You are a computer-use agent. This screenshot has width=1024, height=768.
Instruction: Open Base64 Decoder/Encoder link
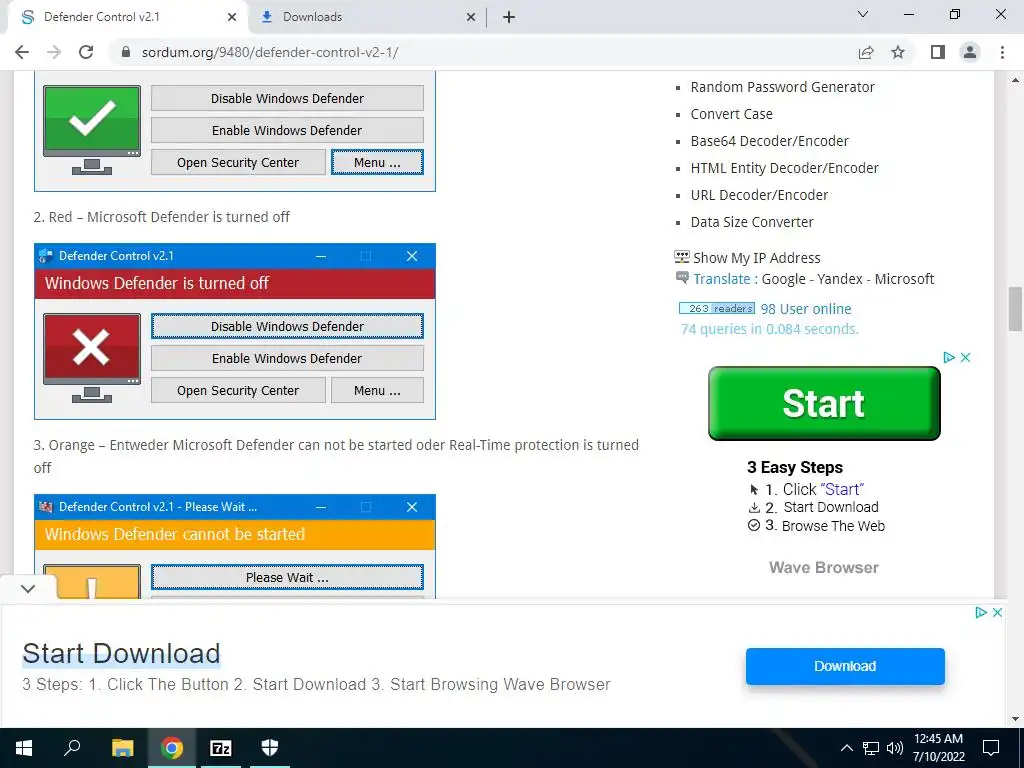(769, 141)
